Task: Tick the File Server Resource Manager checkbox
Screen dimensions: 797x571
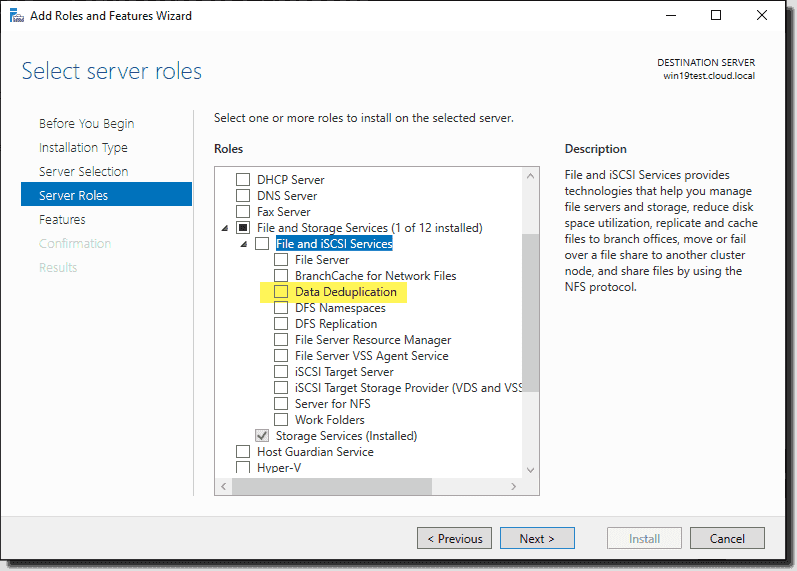Action: click(281, 340)
